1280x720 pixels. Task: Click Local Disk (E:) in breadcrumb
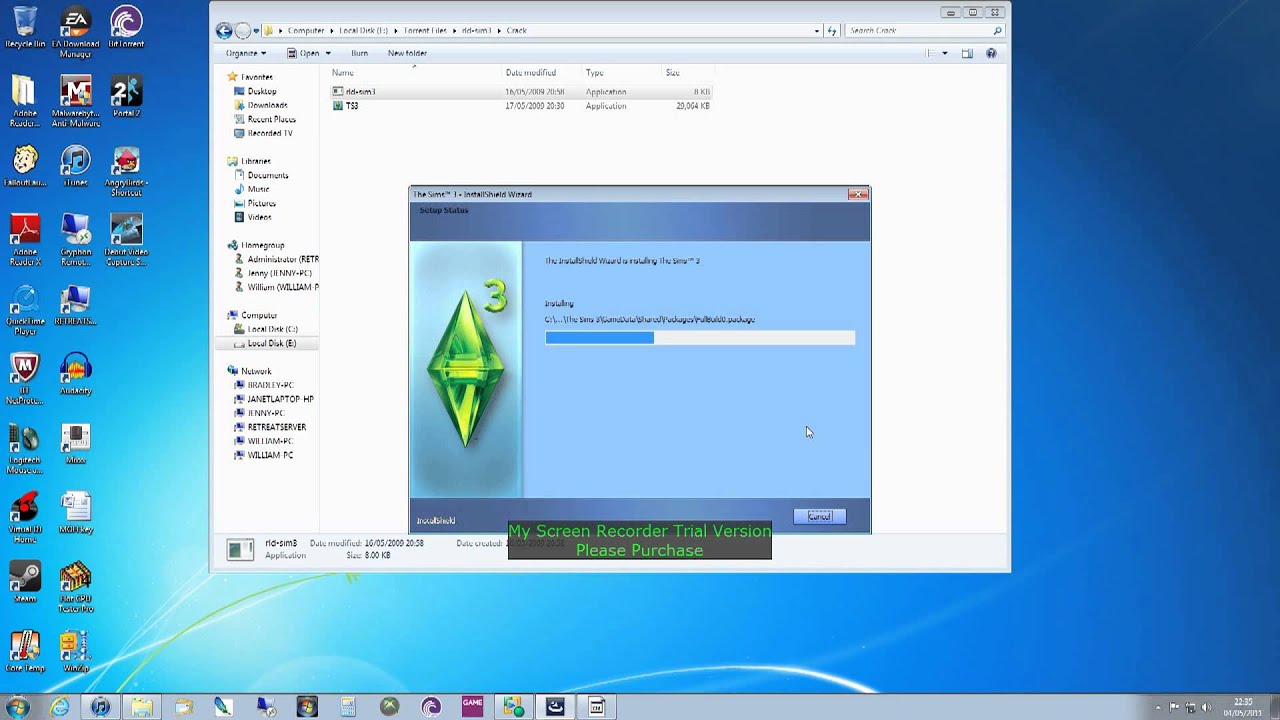tap(363, 31)
